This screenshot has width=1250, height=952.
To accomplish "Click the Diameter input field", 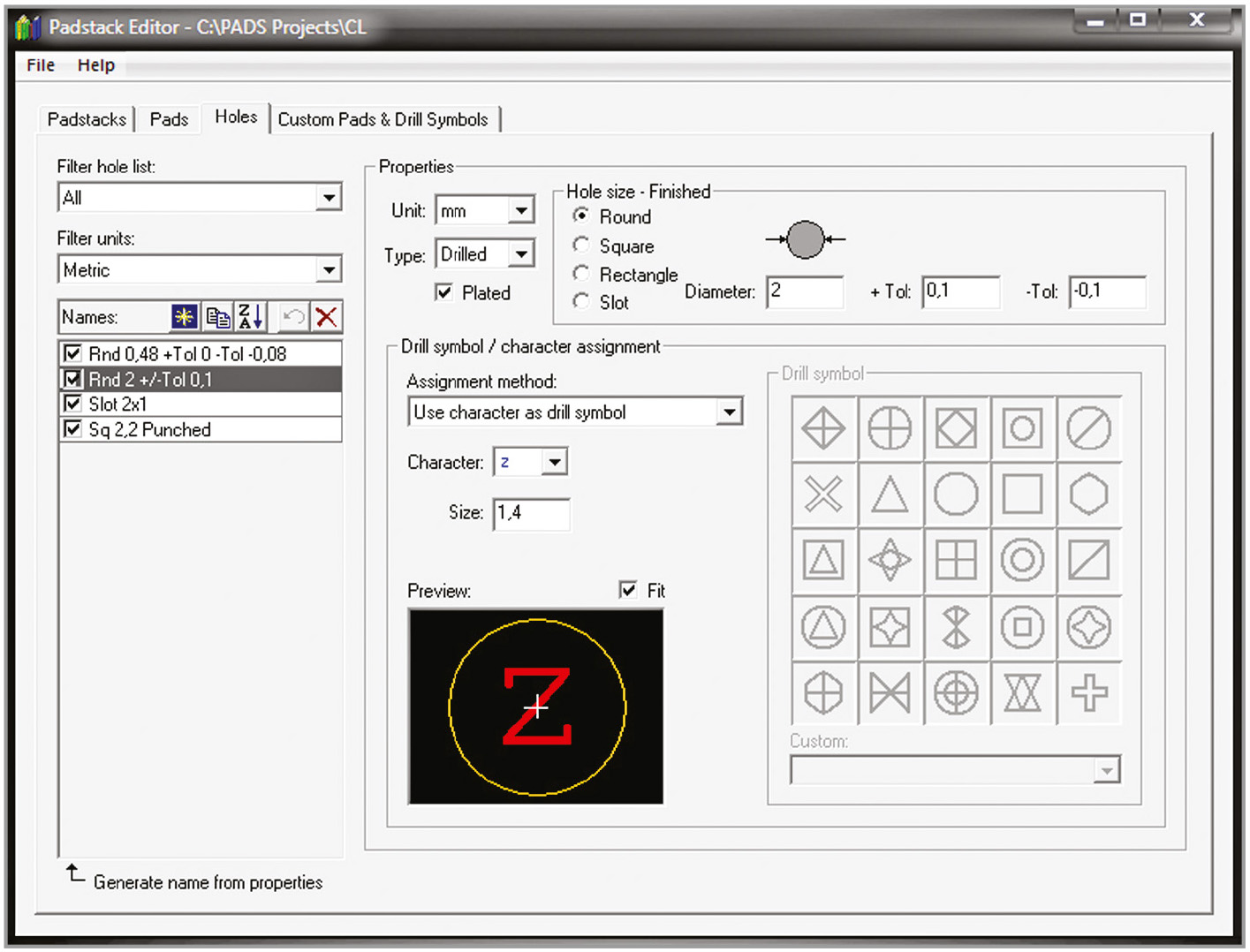I will click(x=804, y=291).
